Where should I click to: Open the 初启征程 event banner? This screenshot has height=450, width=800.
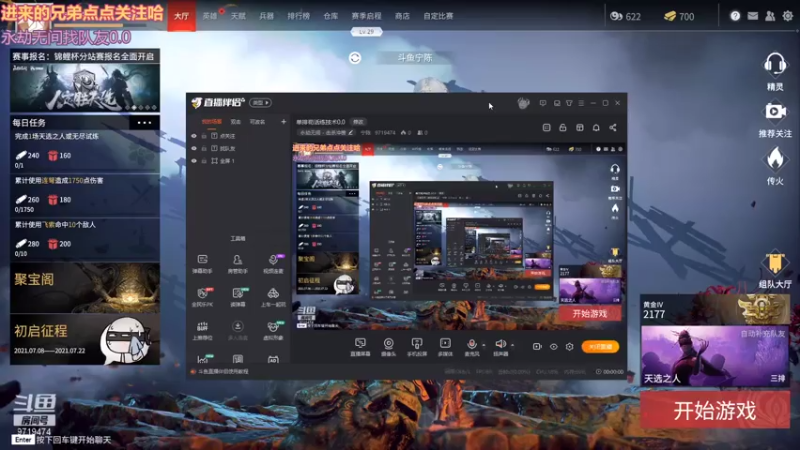click(85, 339)
